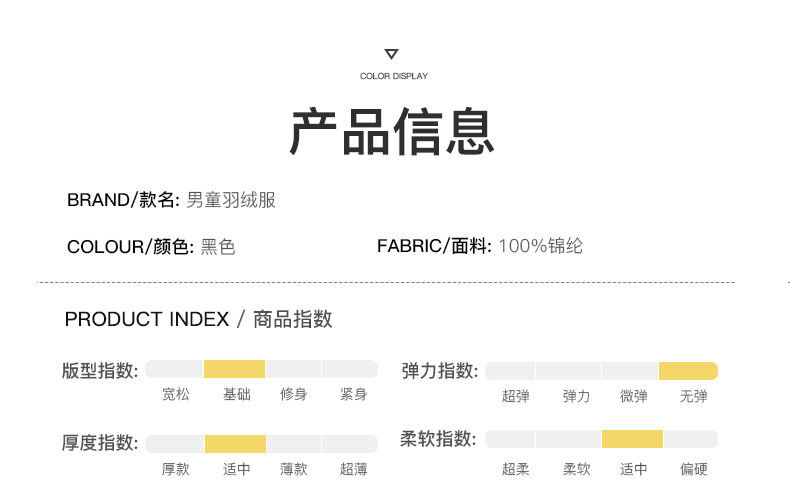
Task: Click the highlighted 适中 thickness segment
Action: click(236, 444)
